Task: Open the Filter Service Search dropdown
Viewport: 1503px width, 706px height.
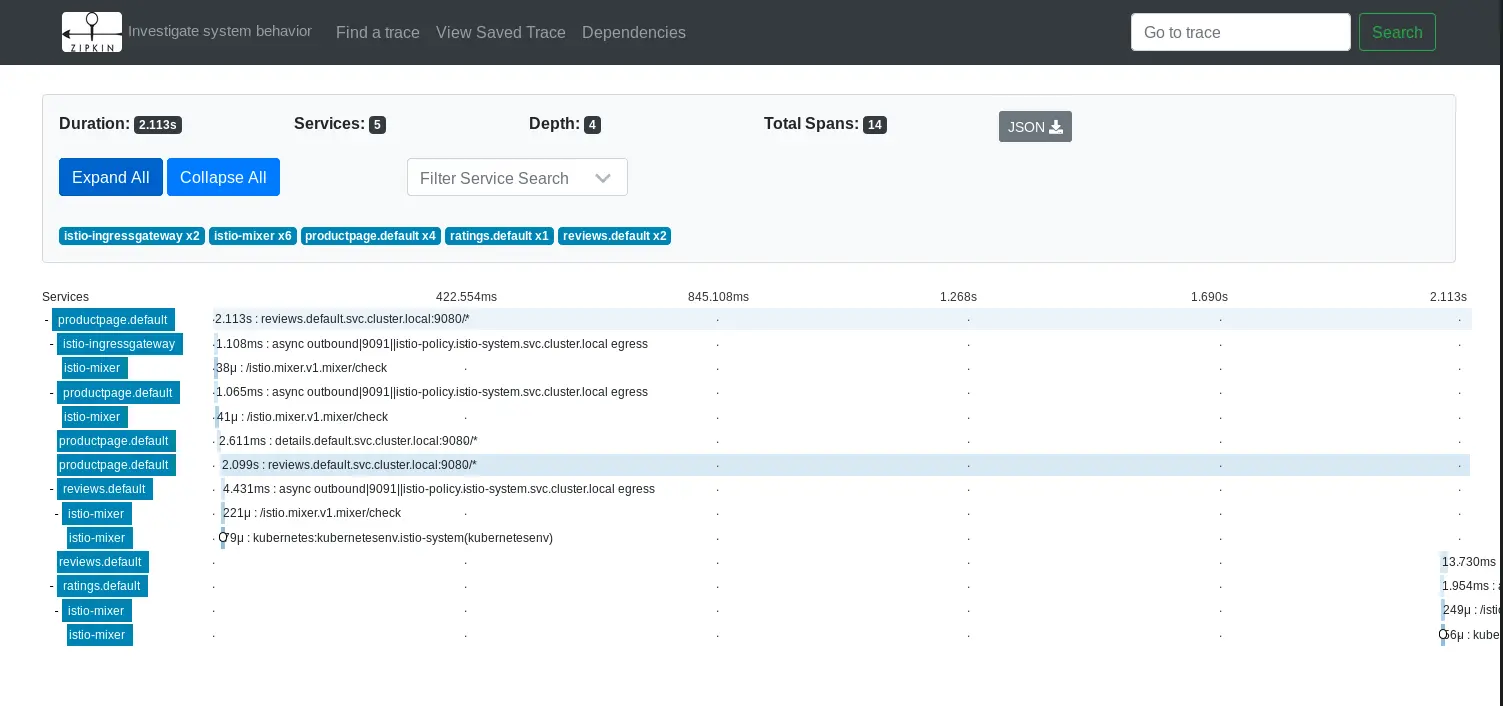Action: tap(517, 178)
